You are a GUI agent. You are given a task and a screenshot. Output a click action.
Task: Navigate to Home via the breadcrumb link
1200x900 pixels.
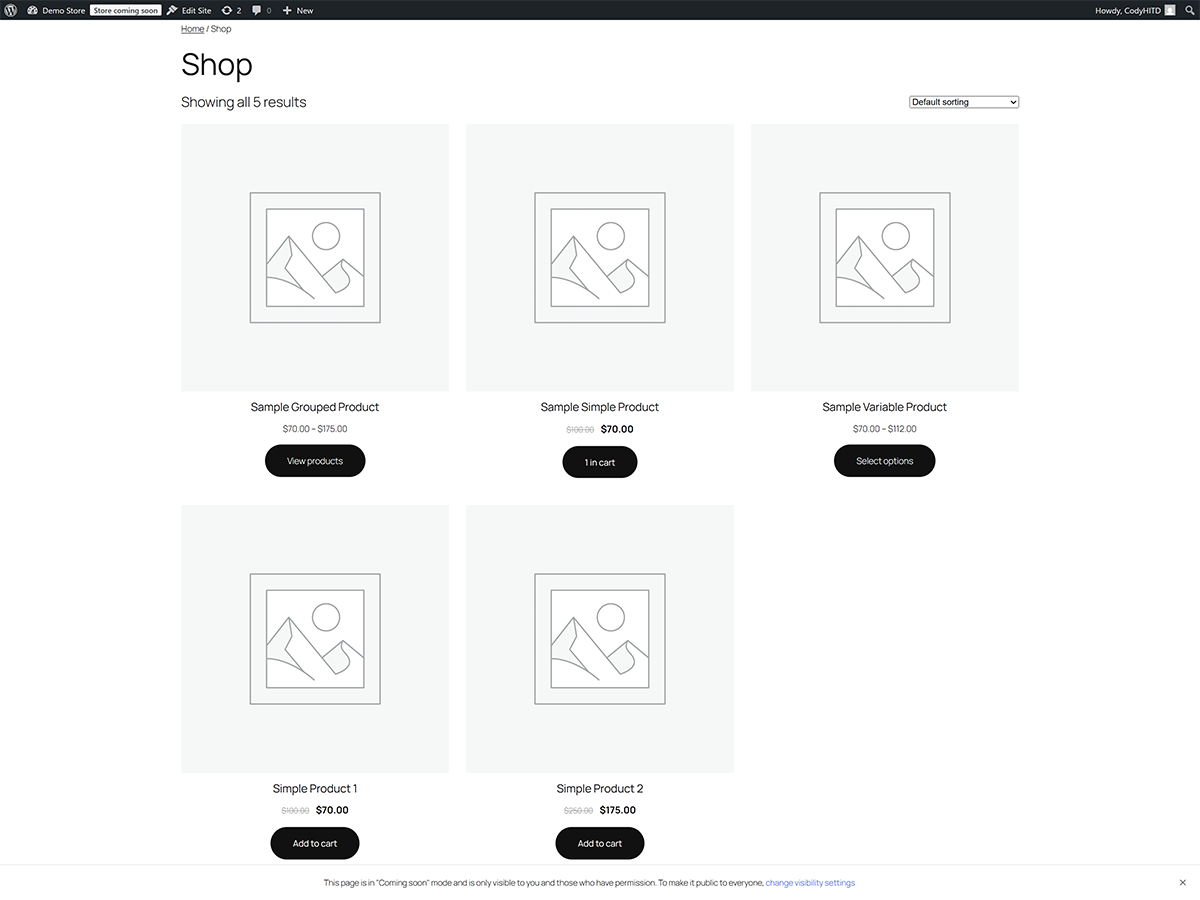point(191,28)
